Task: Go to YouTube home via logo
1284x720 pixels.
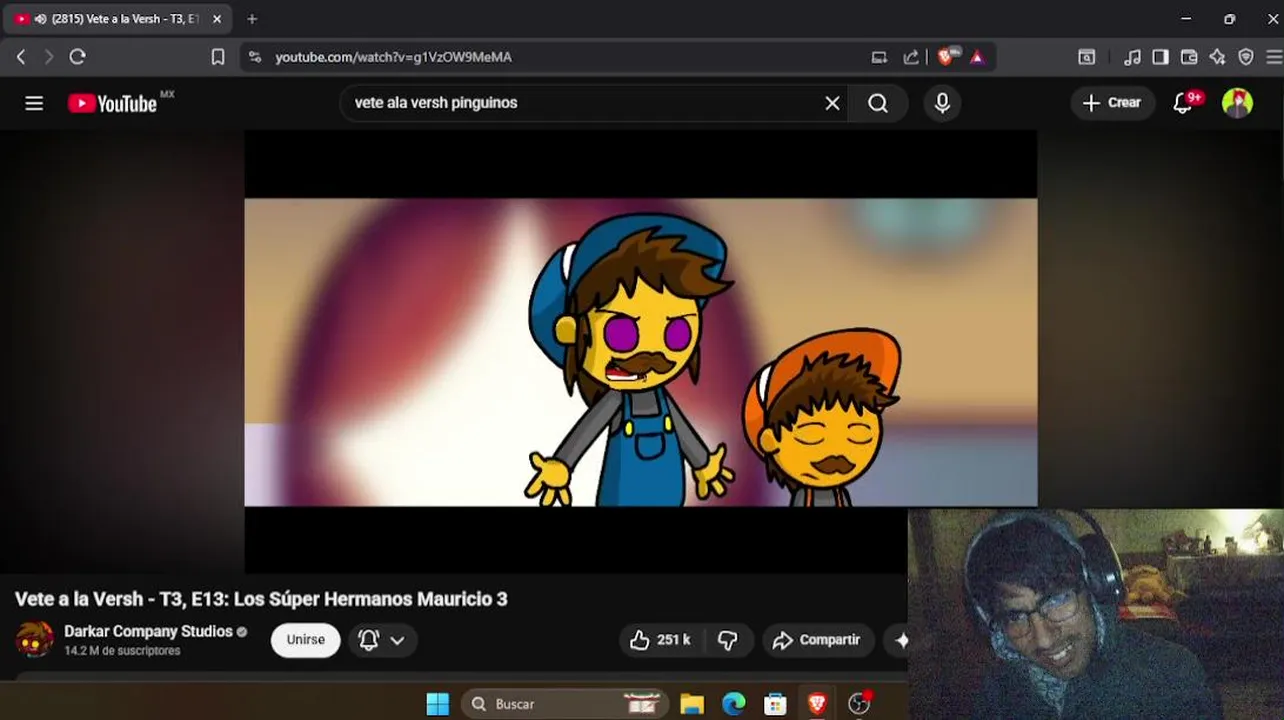Action: [x=112, y=103]
